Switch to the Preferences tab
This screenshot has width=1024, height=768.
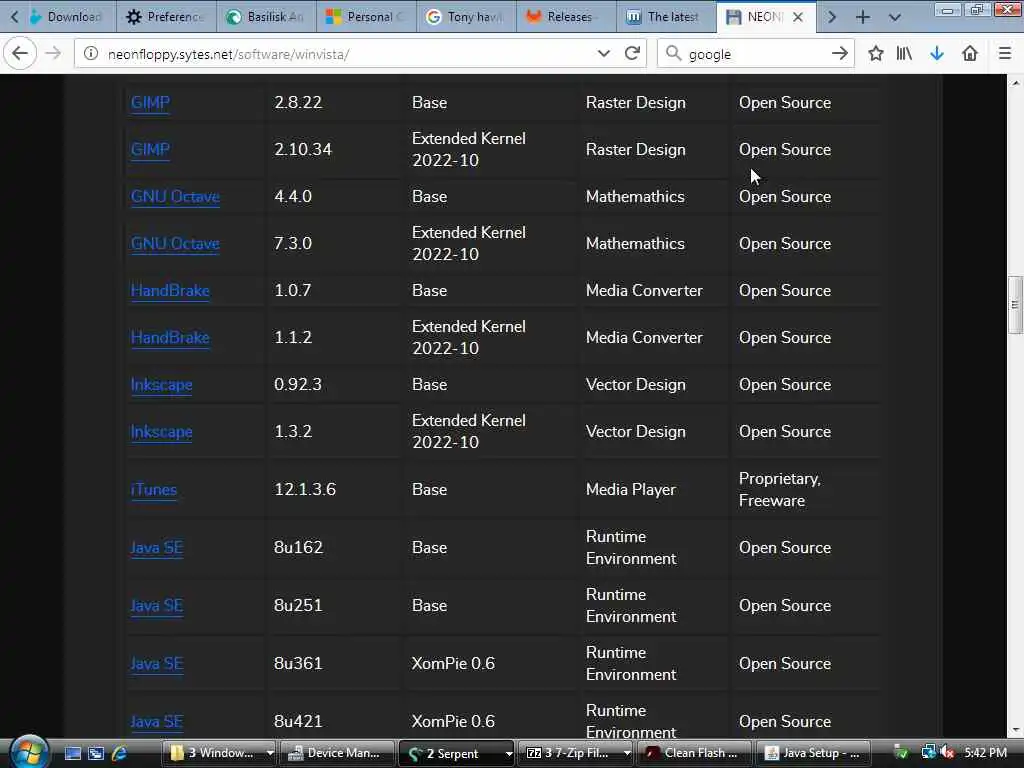[x=167, y=17]
